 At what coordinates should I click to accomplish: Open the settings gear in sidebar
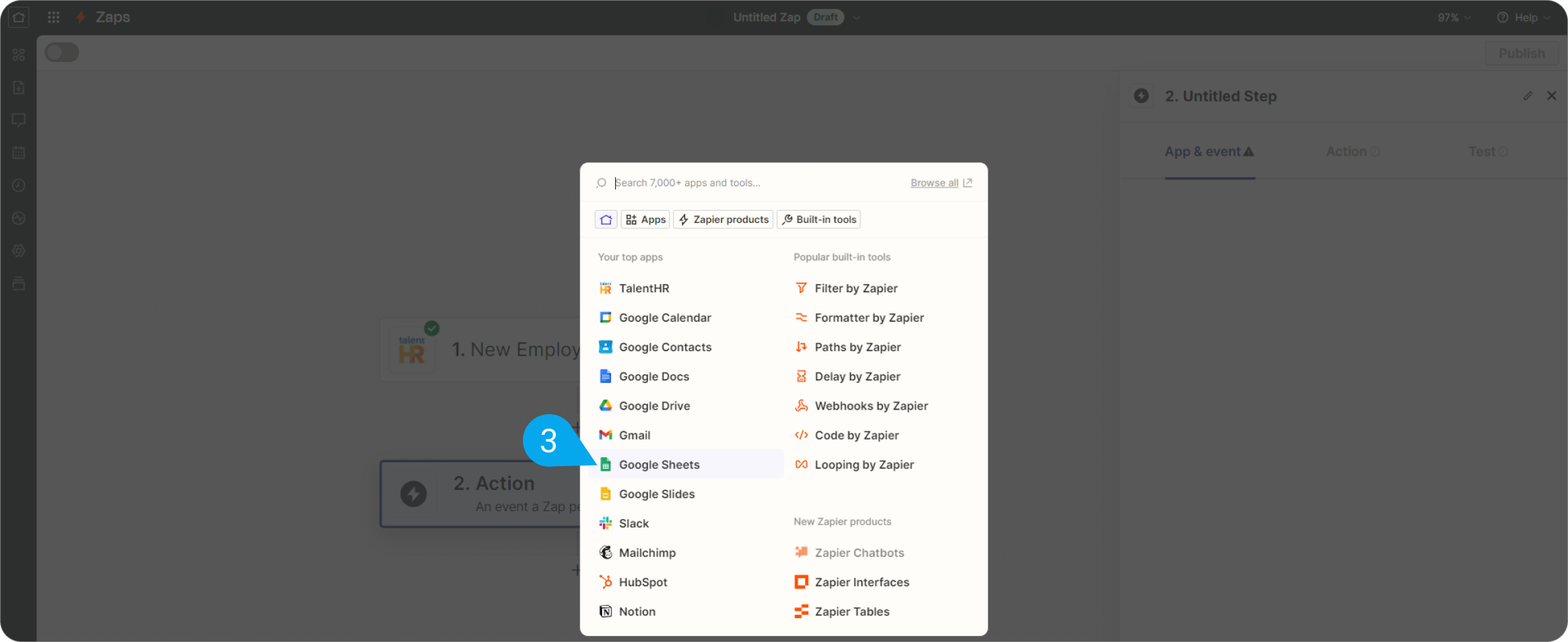[x=18, y=251]
